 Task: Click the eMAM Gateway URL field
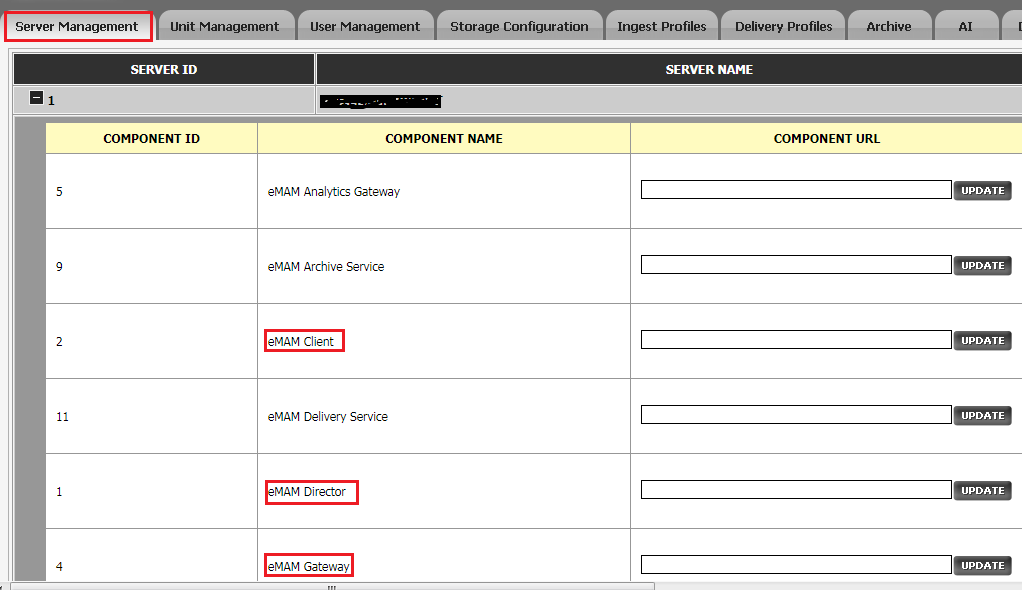(x=796, y=565)
